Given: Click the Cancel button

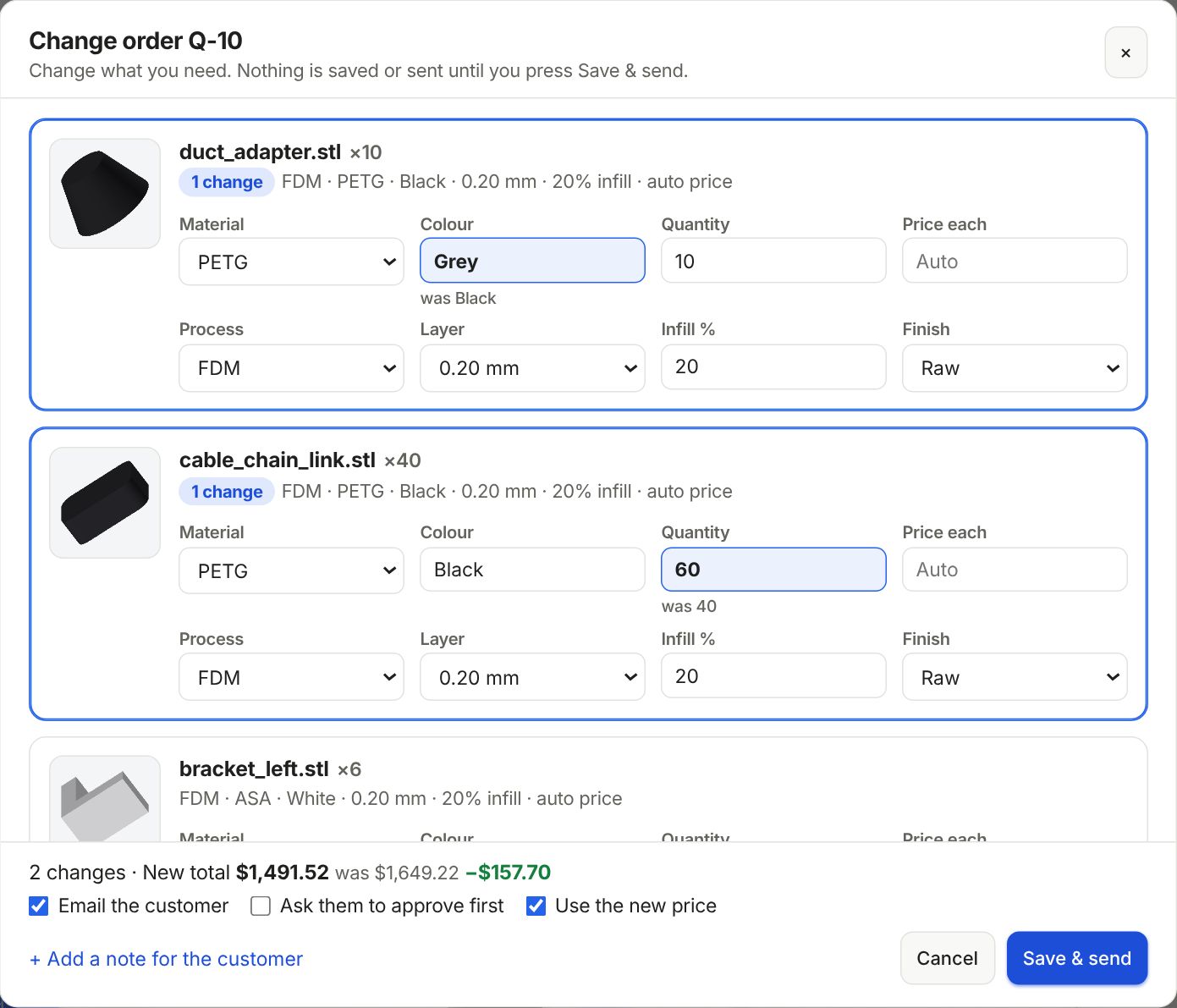Looking at the screenshot, I should click(947, 958).
